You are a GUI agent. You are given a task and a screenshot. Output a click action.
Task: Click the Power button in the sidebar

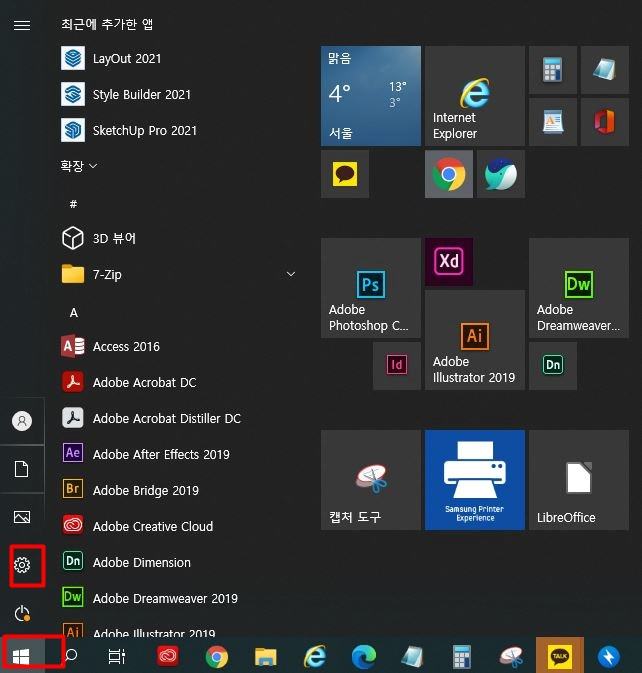pos(22,613)
